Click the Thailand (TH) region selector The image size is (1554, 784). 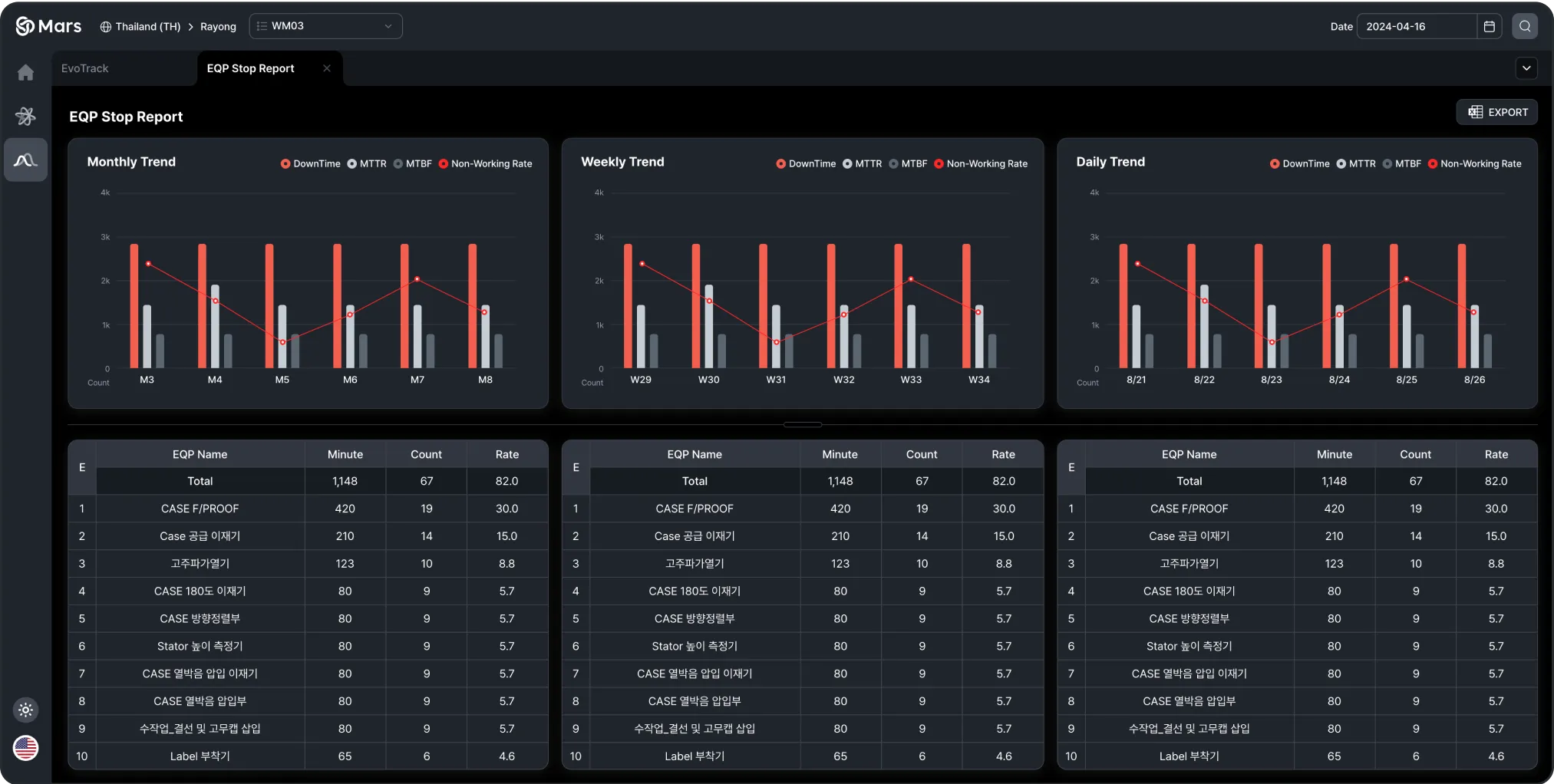[x=140, y=27]
